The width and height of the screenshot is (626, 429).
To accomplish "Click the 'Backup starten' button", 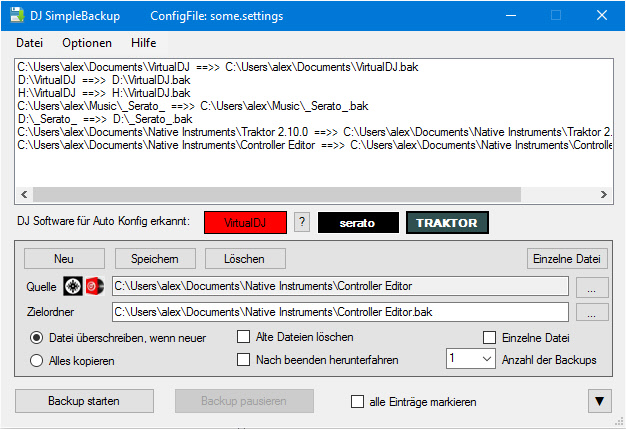I will 84,401.
